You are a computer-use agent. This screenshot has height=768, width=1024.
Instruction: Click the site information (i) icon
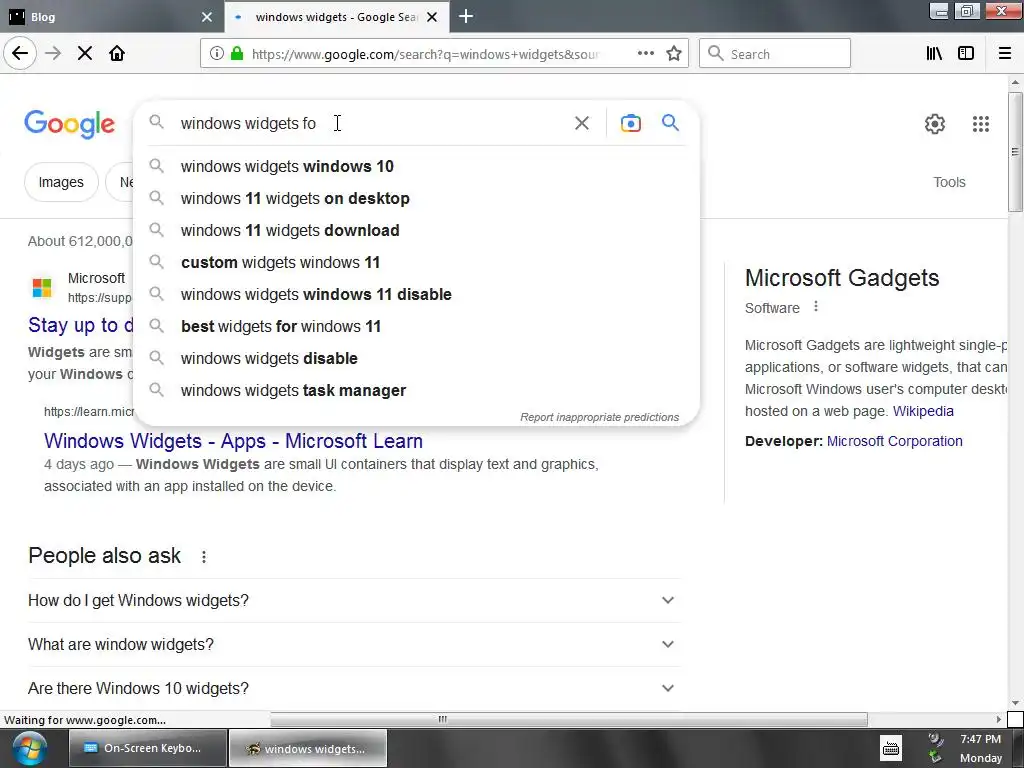[217, 54]
